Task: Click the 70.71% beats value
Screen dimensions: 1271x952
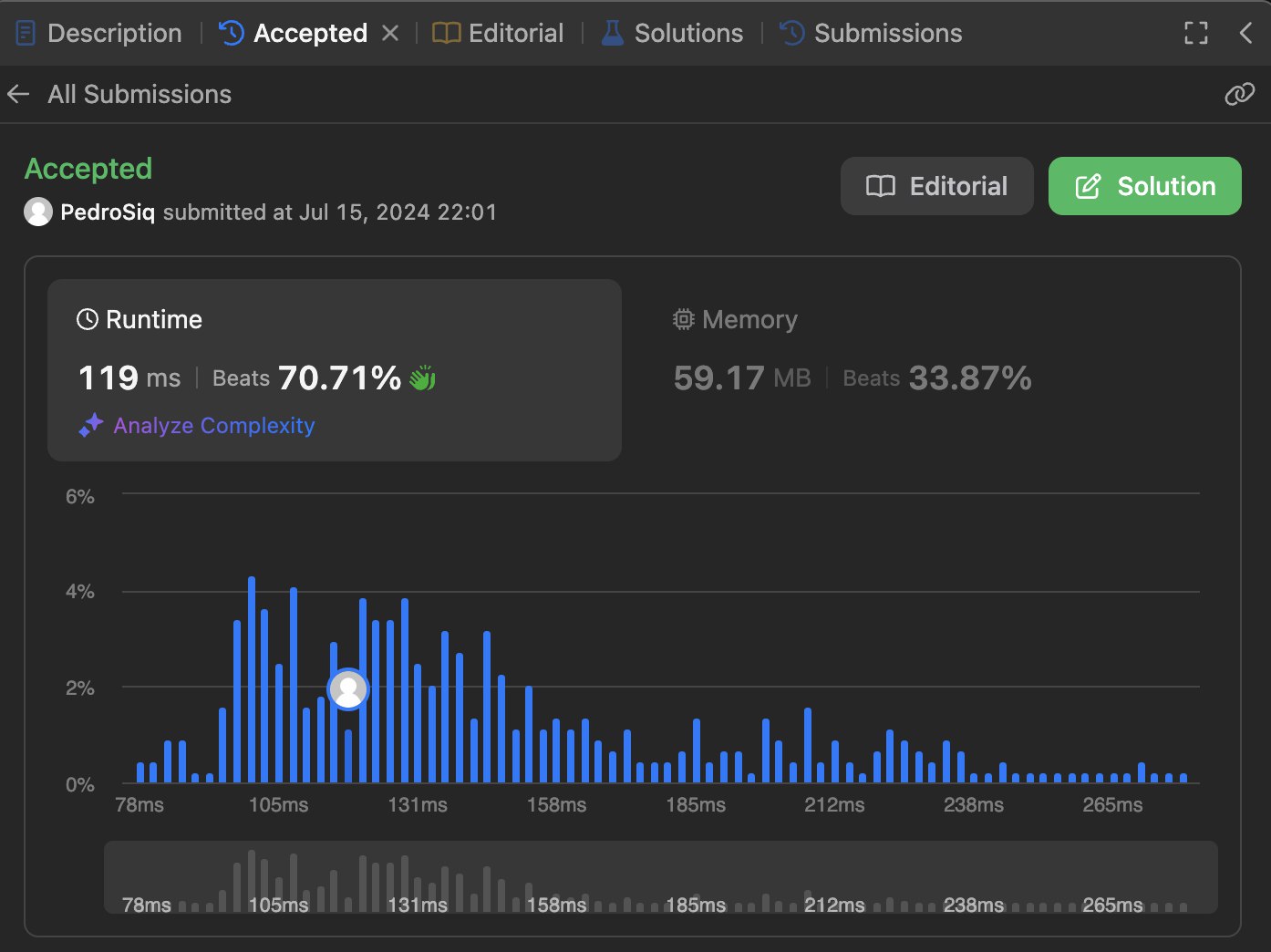Action: (x=339, y=378)
